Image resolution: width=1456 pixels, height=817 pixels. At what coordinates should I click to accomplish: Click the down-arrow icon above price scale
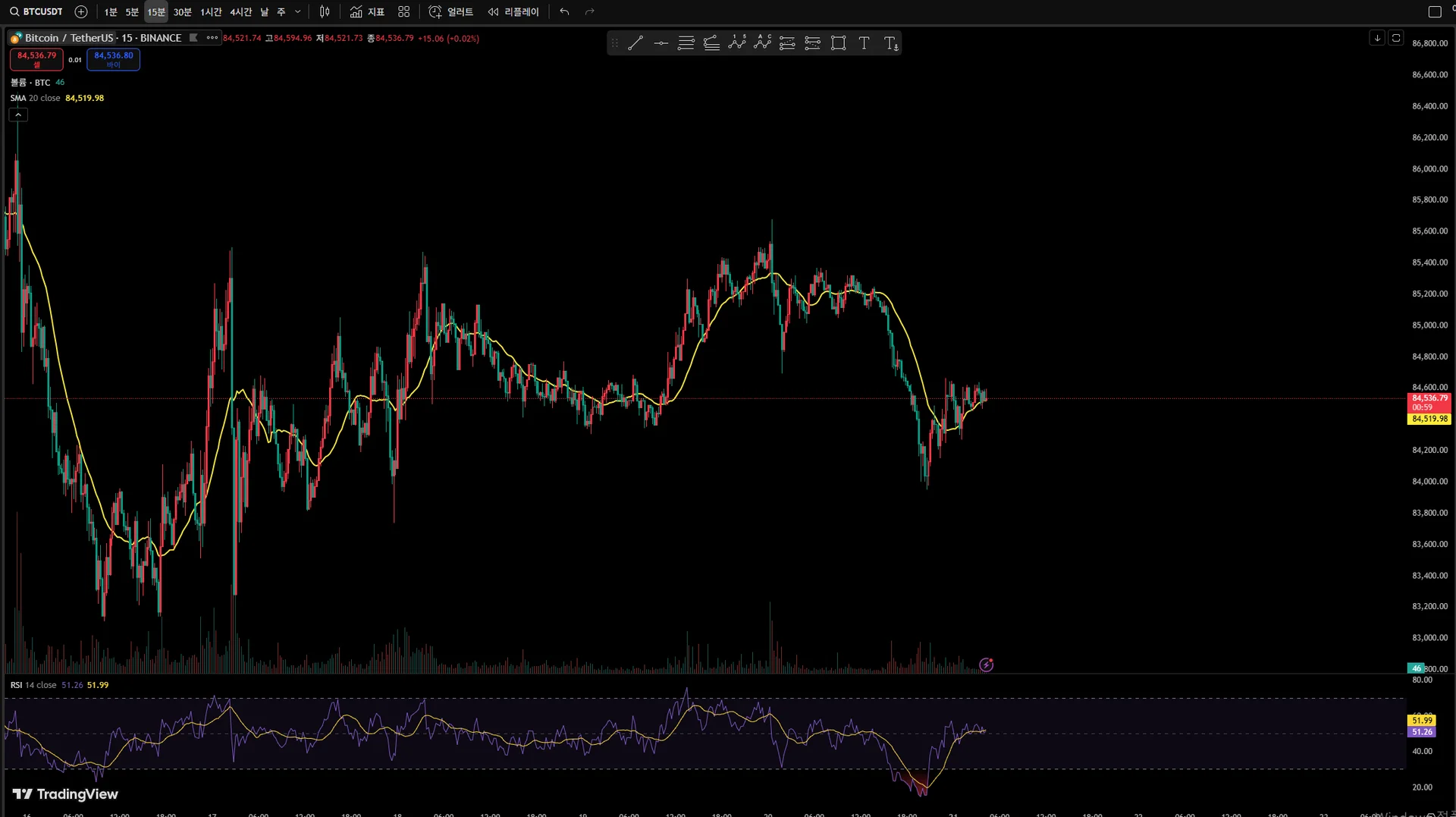click(1377, 38)
